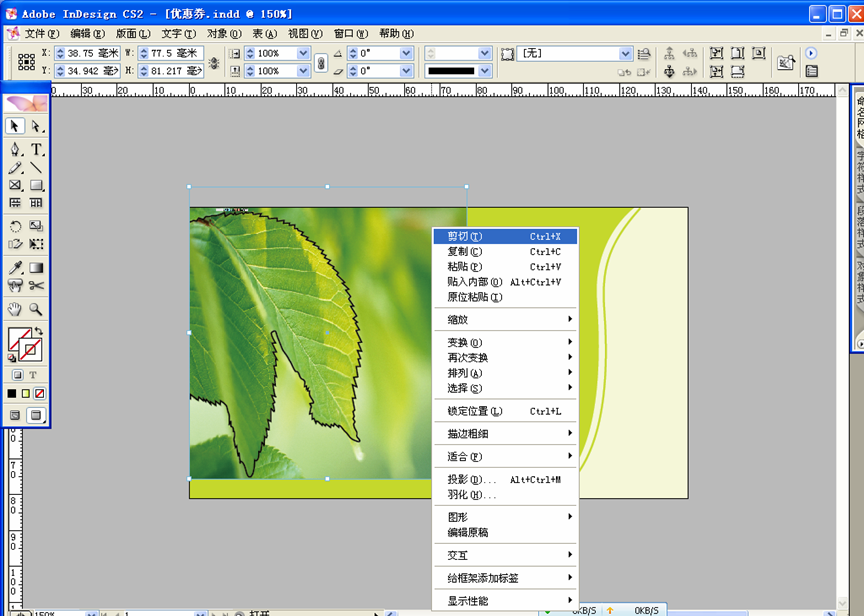Viewport: 864px width, 616px height.
Task: Choose the Hand tool
Action: click(16, 309)
